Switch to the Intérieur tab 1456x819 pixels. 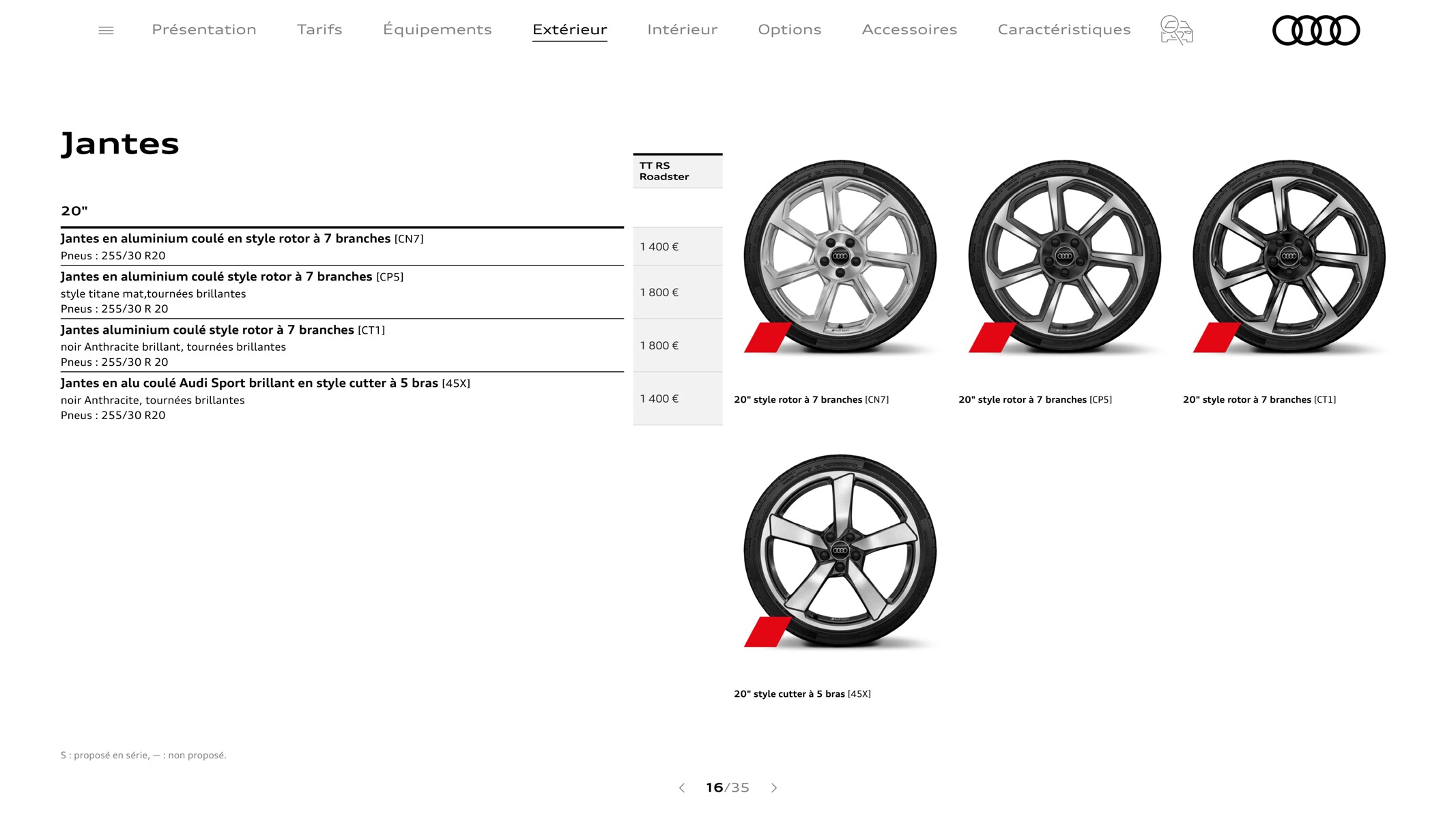(x=682, y=29)
